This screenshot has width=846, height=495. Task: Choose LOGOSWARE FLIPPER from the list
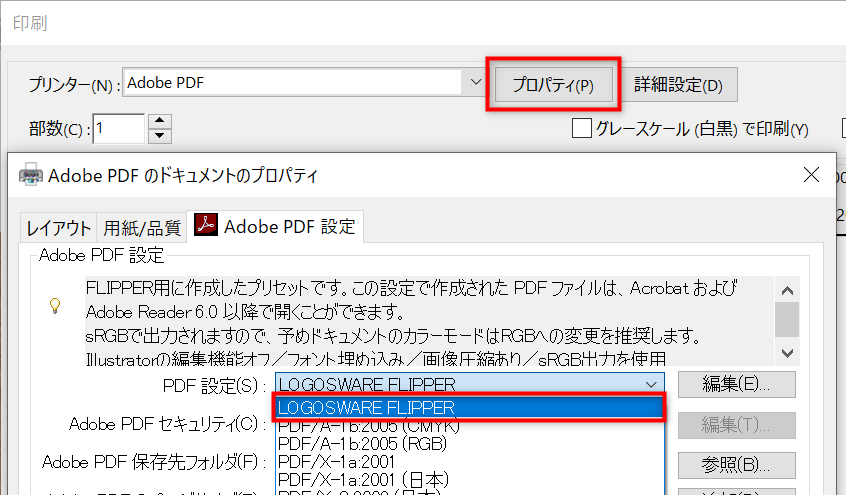(468, 407)
